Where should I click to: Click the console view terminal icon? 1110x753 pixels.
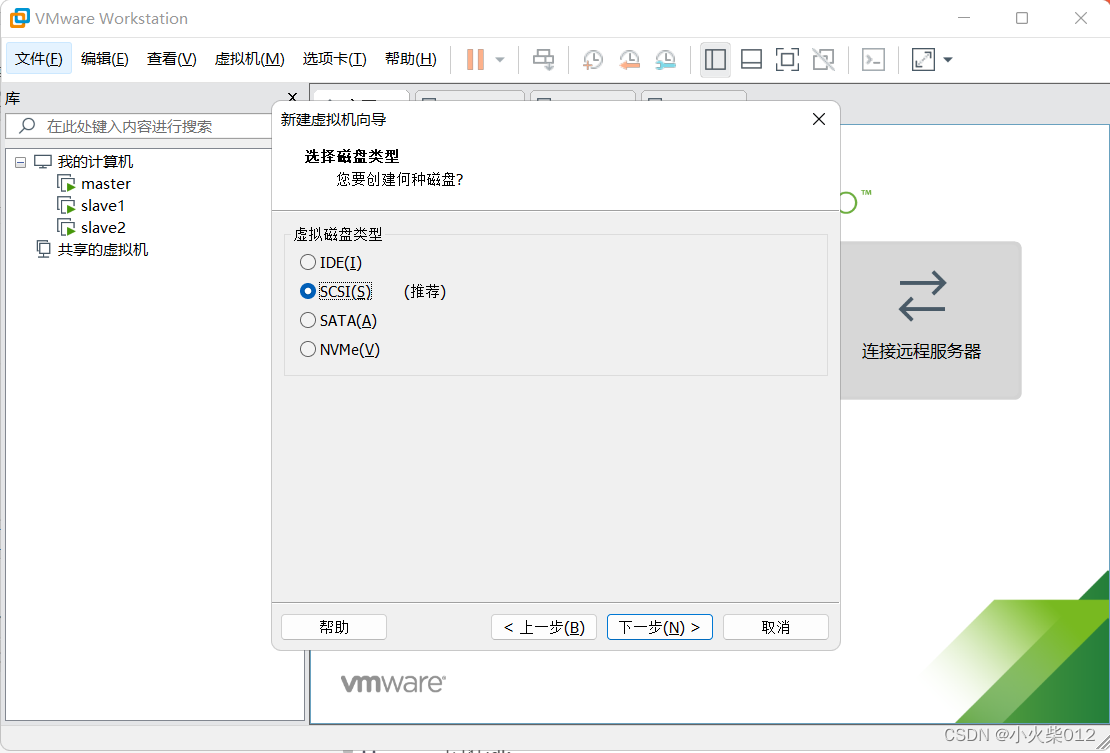874,59
